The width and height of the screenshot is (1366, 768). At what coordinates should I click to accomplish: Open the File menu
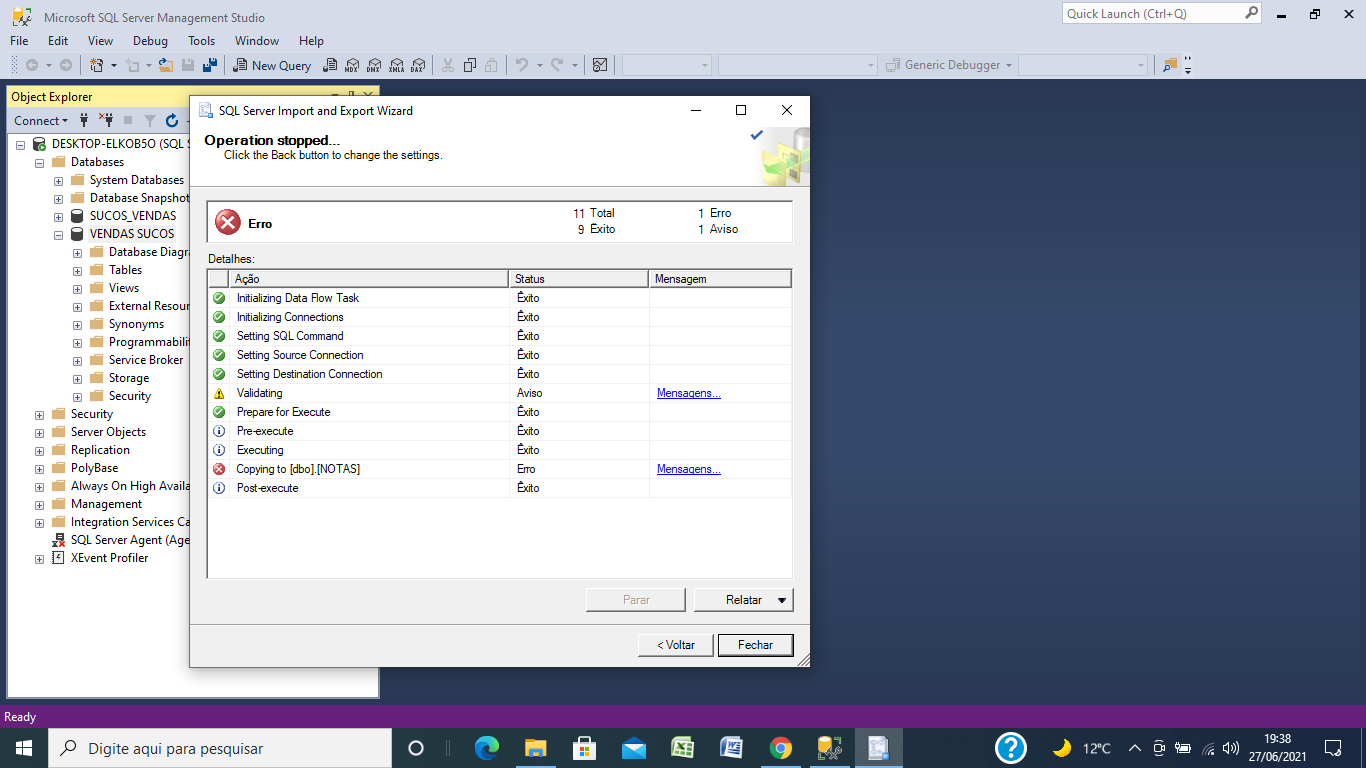click(x=19, y=41)
